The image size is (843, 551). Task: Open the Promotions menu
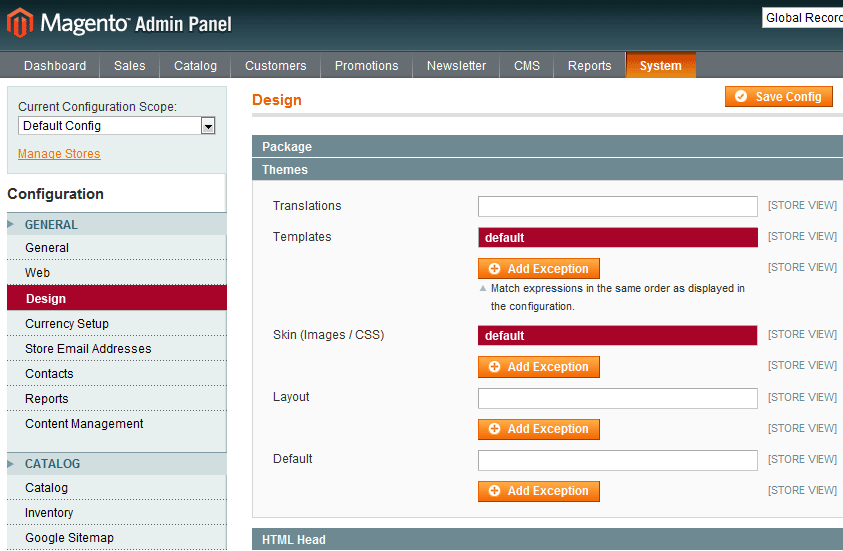pos(366,66)
